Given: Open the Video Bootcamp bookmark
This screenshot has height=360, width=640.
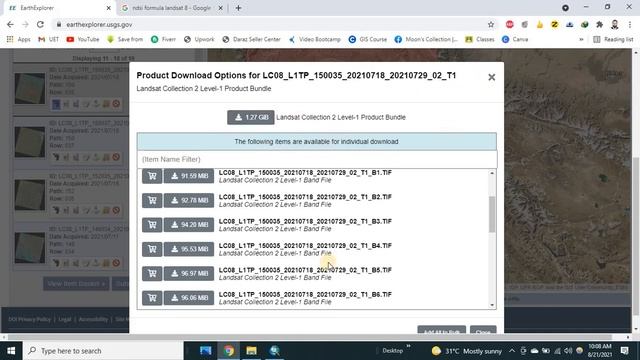Looking at the screenshot, I should coord(315,39).
